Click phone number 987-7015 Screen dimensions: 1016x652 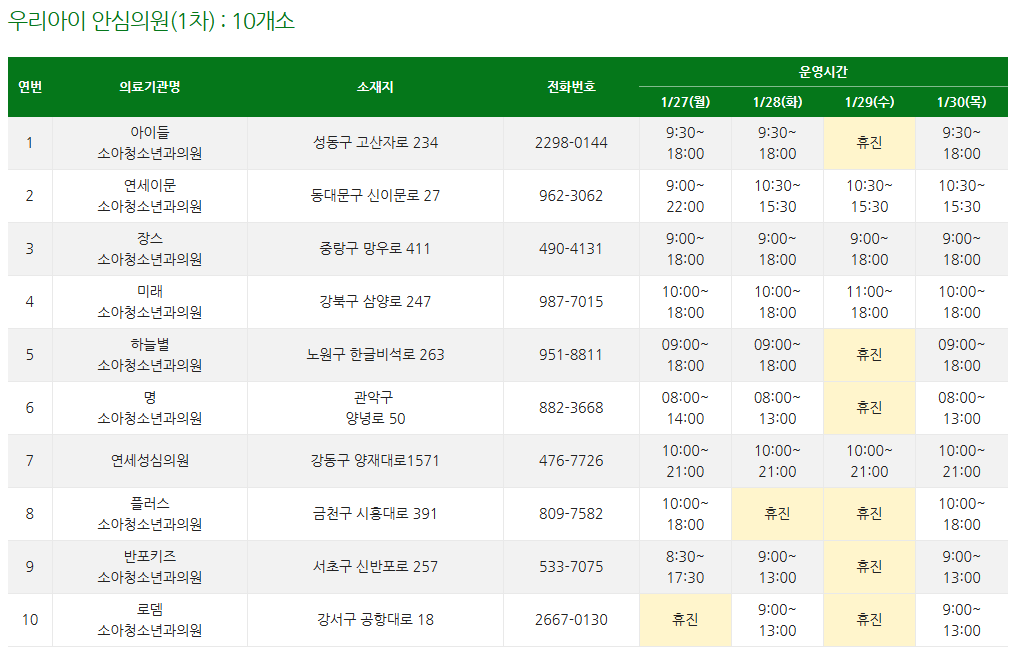click(x=571, y=302)
